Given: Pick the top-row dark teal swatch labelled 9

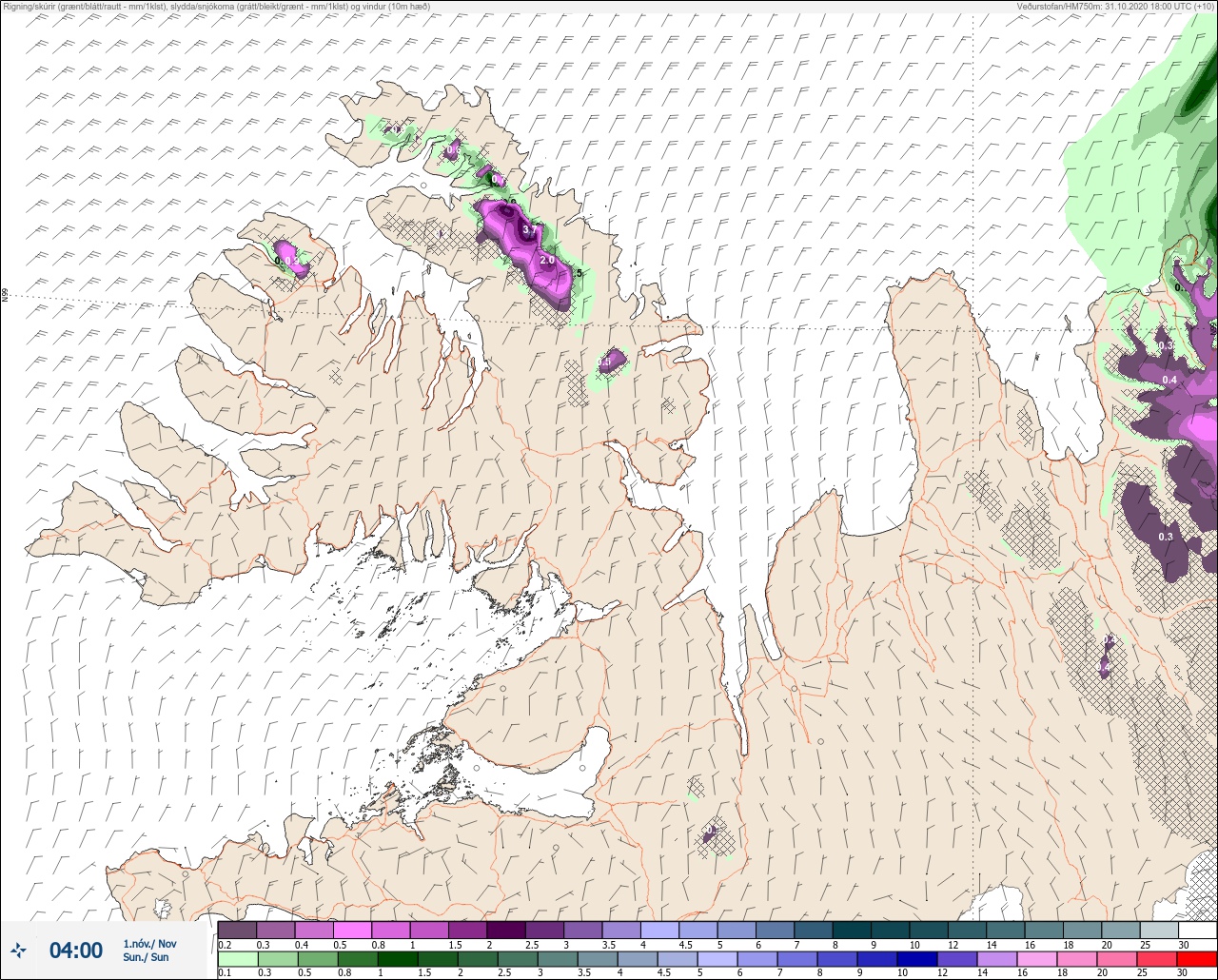Looking at the screenshot, I should pos(890,930).
